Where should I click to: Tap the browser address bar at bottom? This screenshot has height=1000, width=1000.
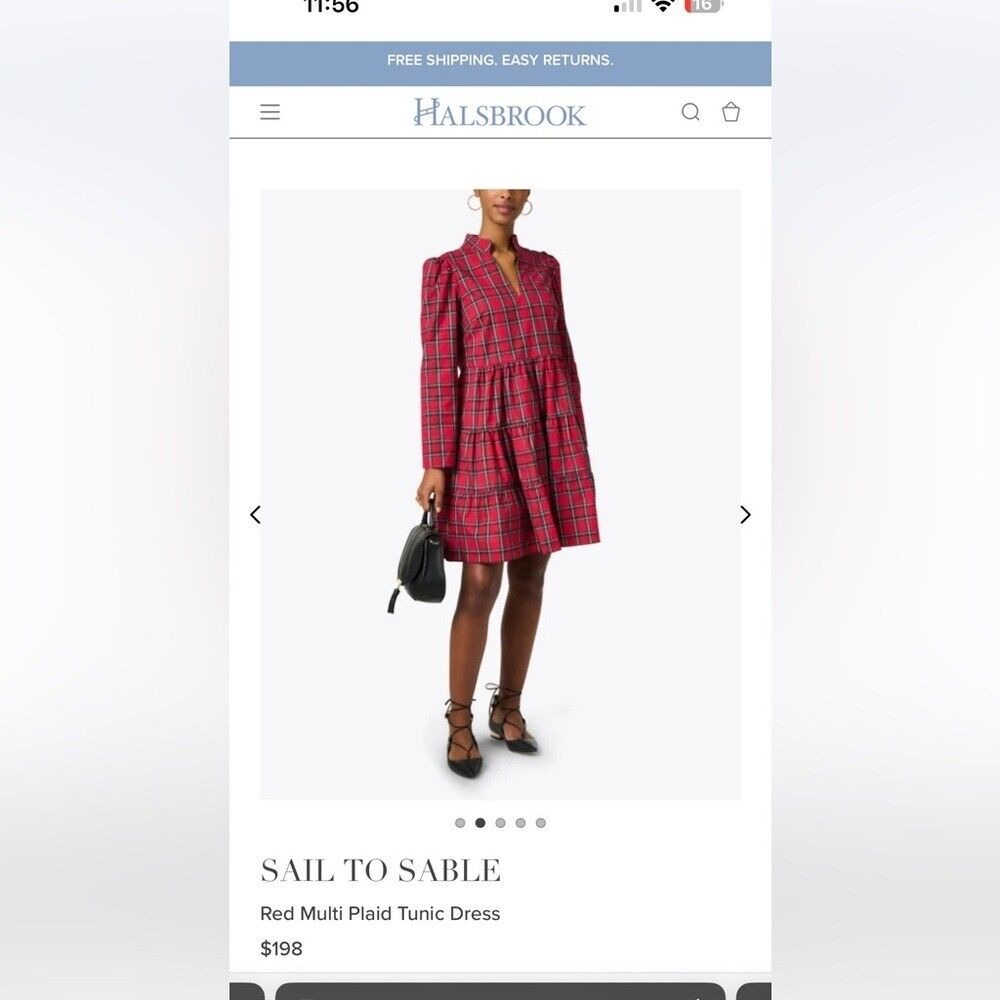point(500,992)
